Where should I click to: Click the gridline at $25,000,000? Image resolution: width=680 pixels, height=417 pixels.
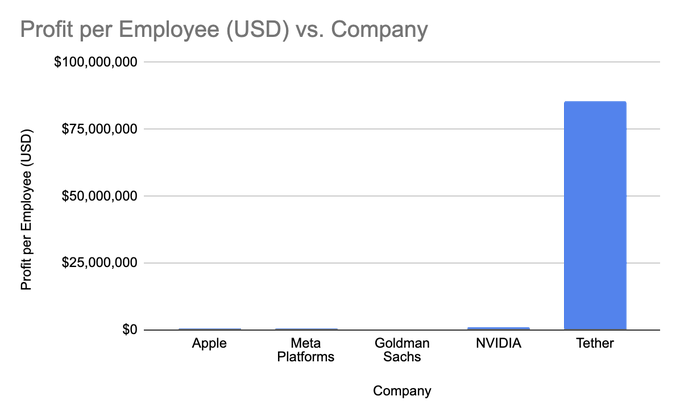tap(350, 263)
